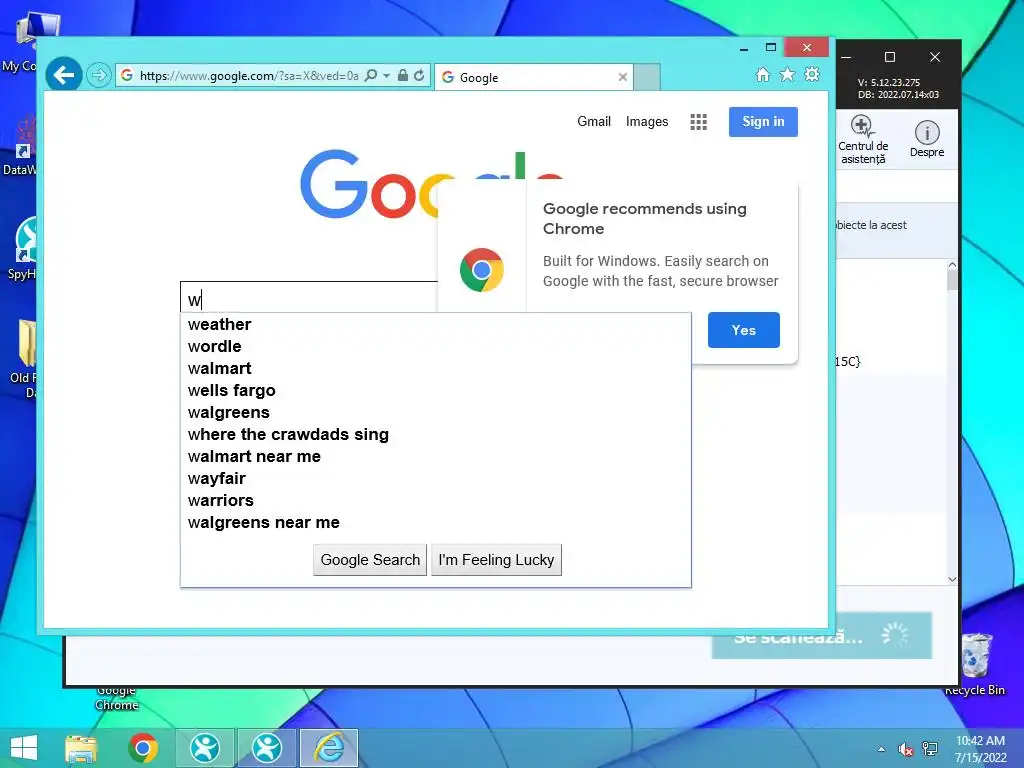Choose the 'warriors' suggestion

[x=436, y=500]
